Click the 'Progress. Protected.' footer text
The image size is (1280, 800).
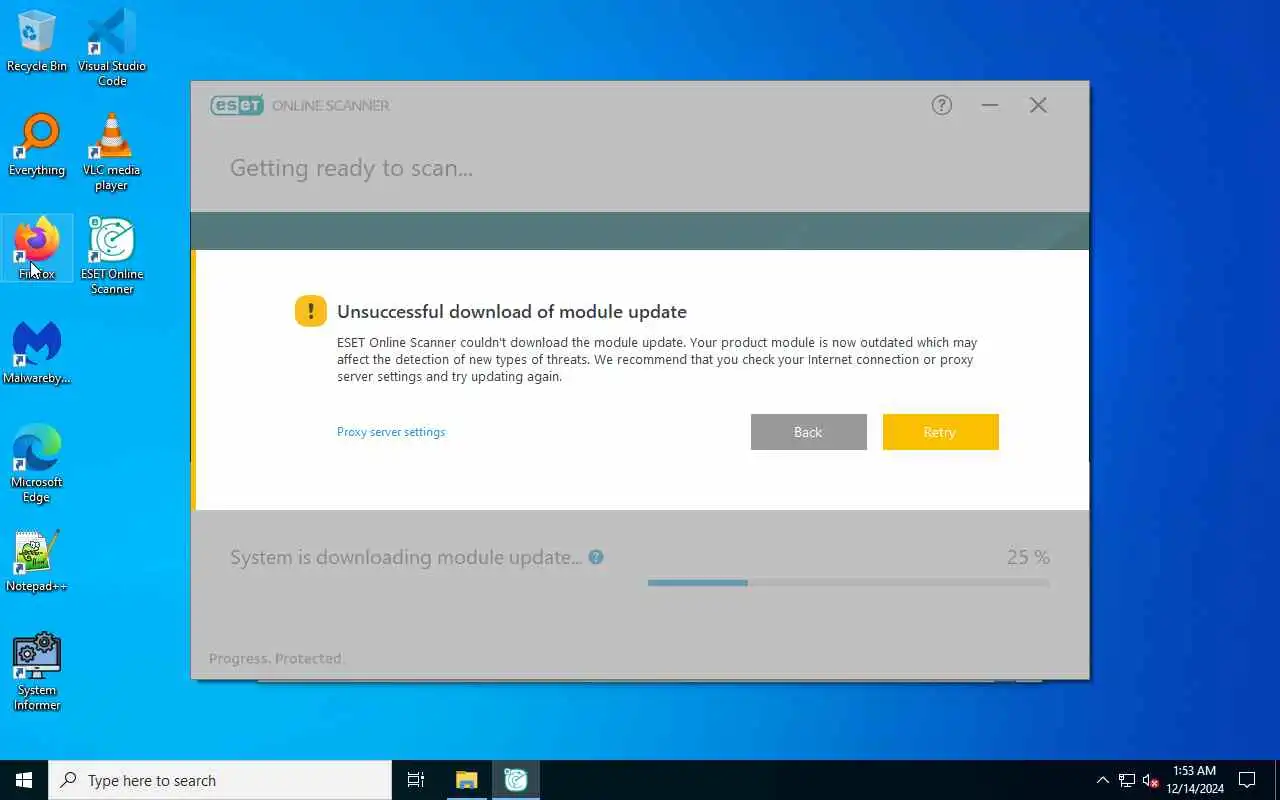point(276,658)
